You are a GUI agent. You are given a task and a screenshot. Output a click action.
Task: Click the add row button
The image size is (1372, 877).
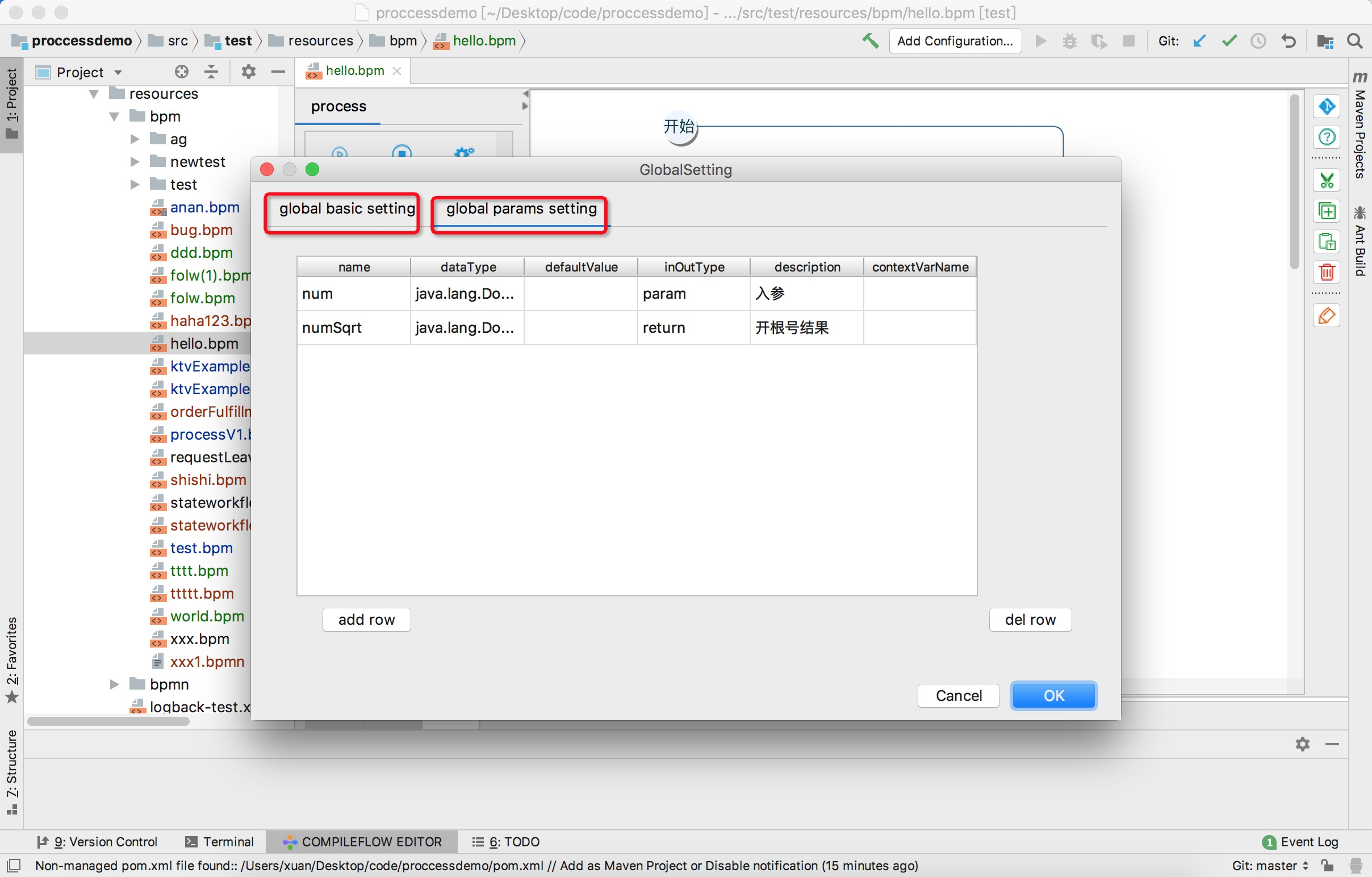pyautogui.click(x=366, y=620)
